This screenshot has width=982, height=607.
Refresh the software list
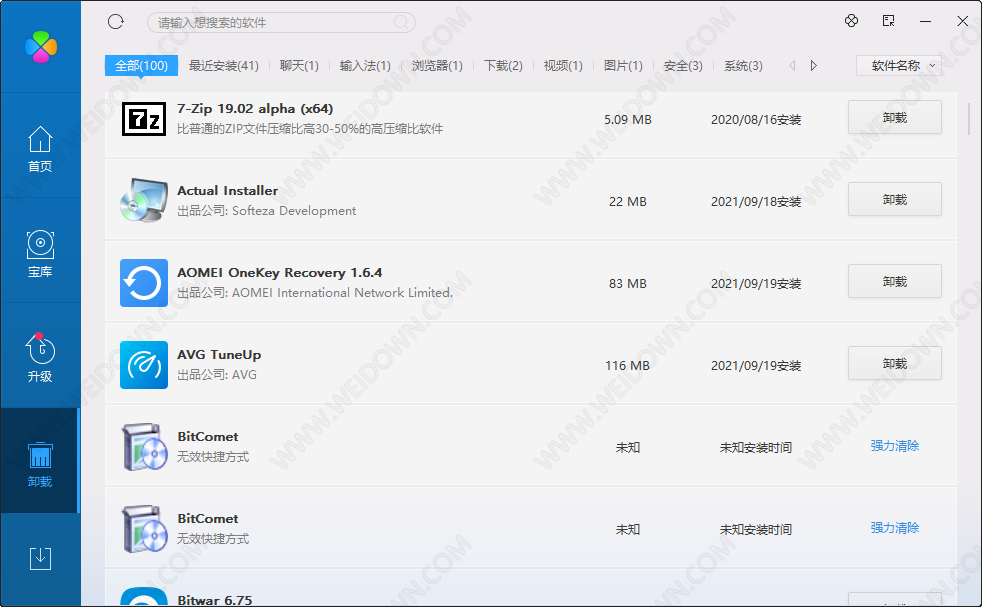[x=116, y=22]
